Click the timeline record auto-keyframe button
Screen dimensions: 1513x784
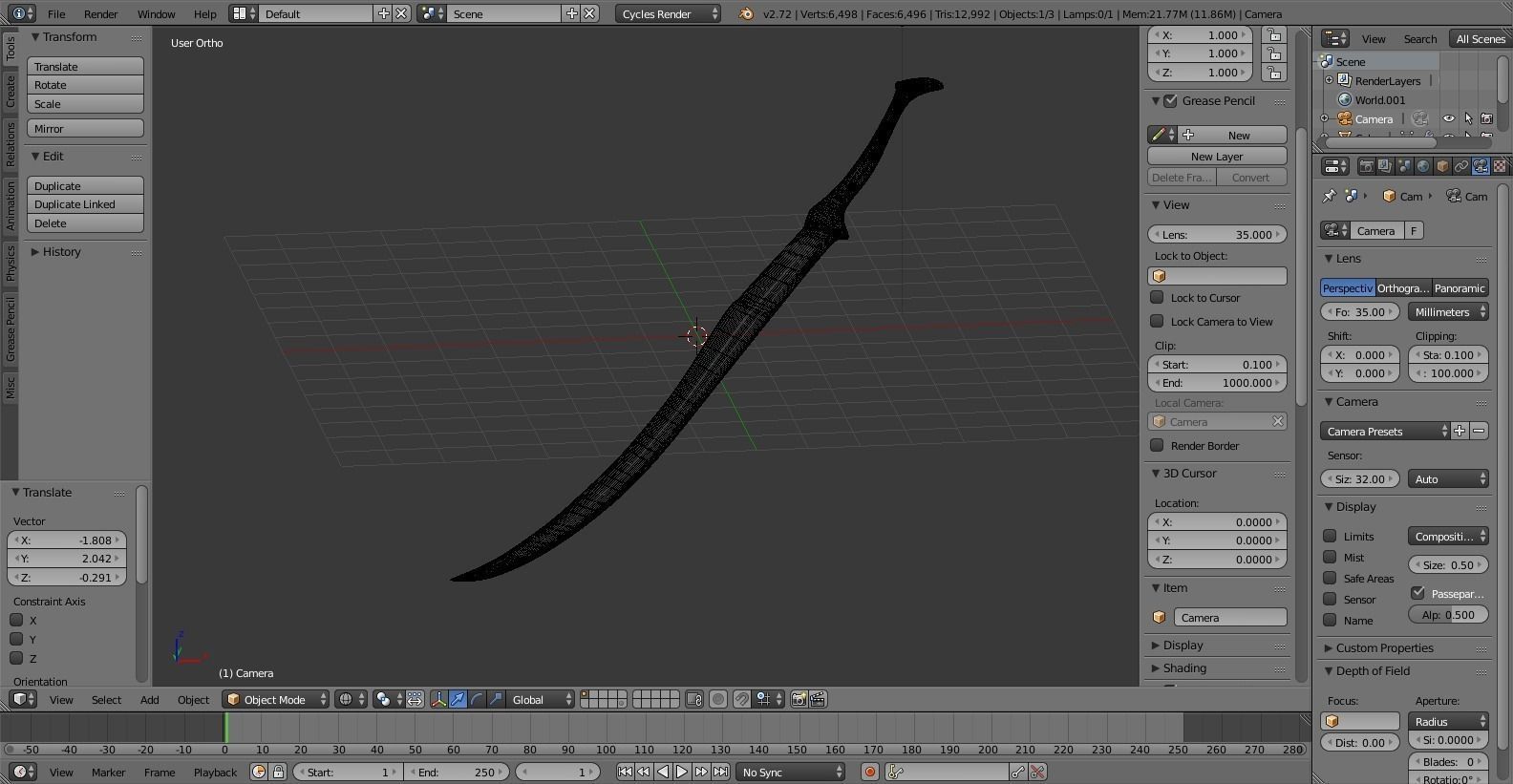coord(869,772)
